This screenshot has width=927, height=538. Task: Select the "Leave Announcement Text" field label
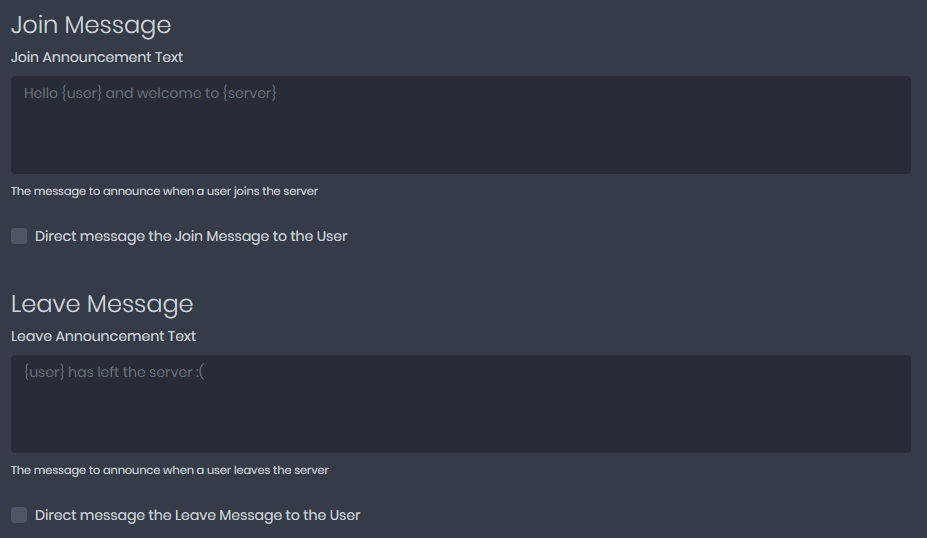(103, 336)
